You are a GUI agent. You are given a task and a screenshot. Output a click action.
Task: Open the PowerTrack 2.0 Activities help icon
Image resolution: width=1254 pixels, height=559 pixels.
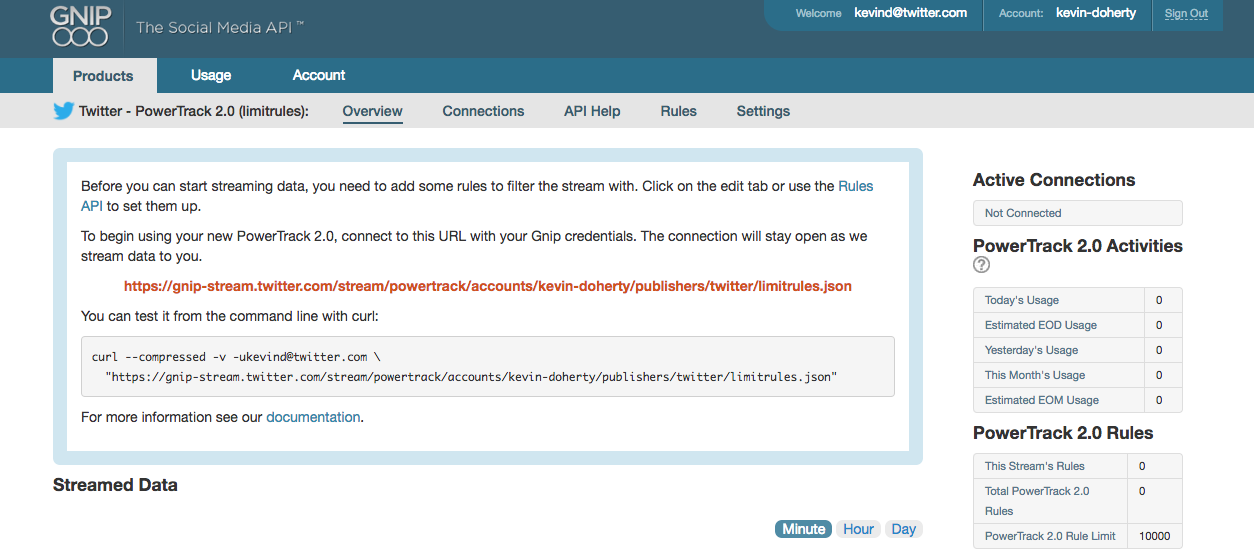pos(982,265)
